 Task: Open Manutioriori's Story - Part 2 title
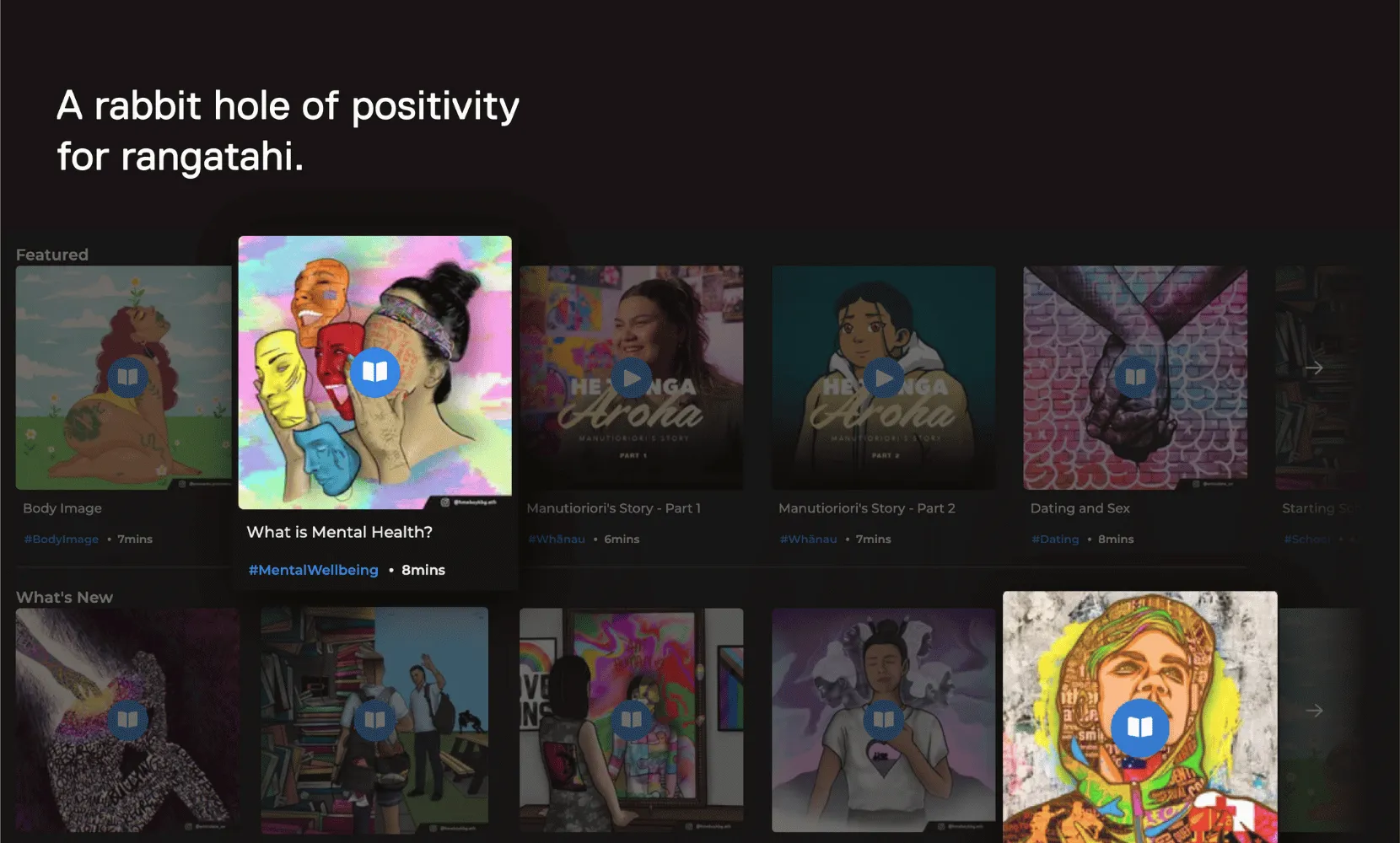coord(867,508)
